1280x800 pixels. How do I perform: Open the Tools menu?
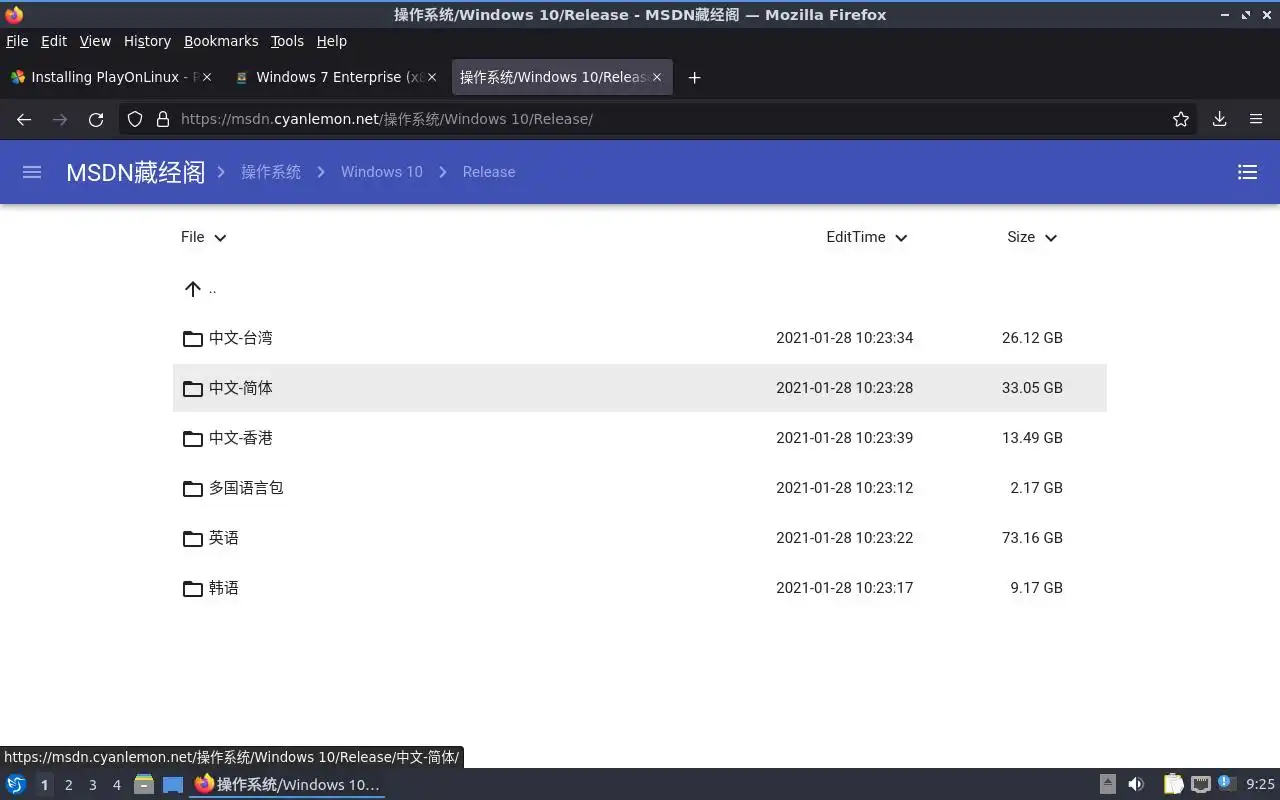coord(287,41)
